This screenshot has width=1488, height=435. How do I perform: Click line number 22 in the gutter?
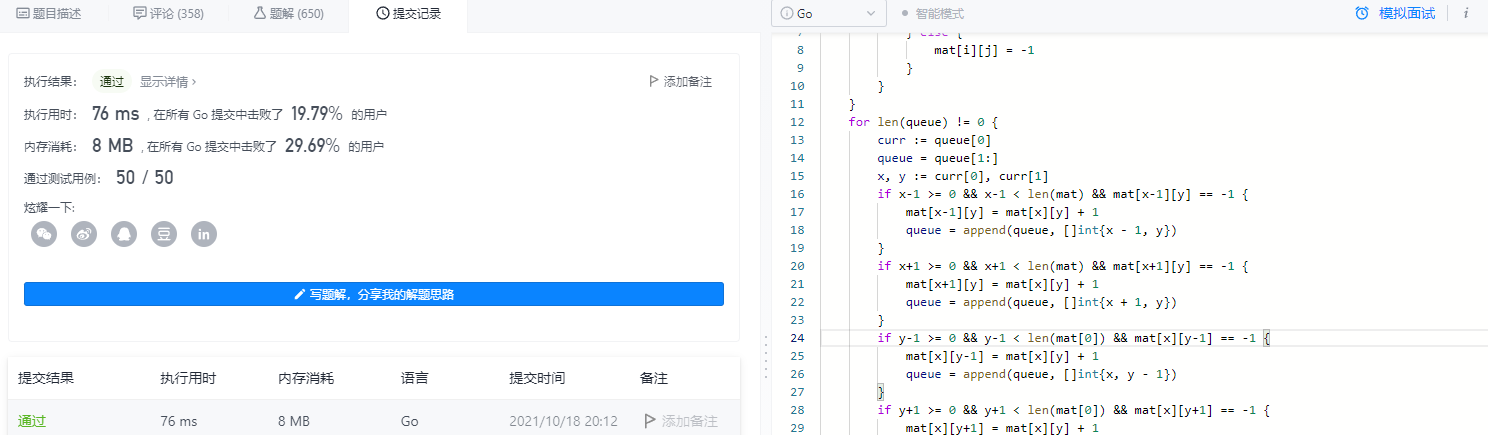click(x=797, y=302)
